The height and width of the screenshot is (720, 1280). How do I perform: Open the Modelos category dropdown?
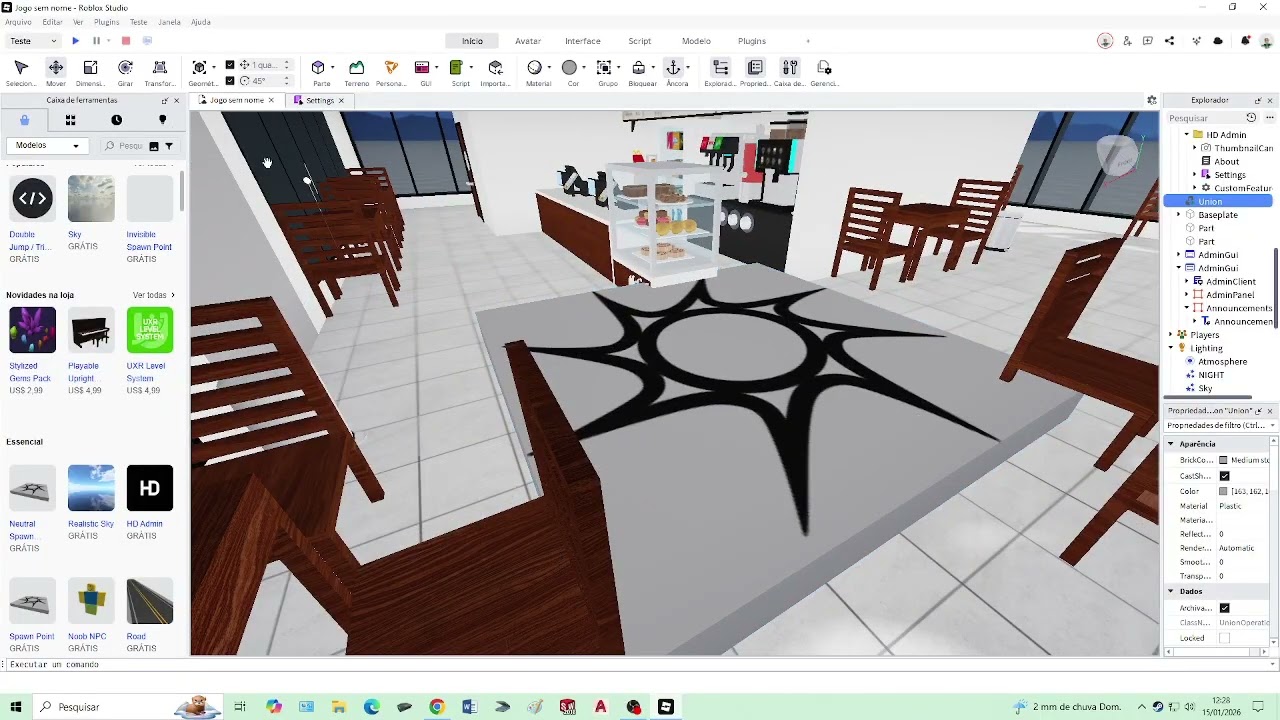point(45,146)
